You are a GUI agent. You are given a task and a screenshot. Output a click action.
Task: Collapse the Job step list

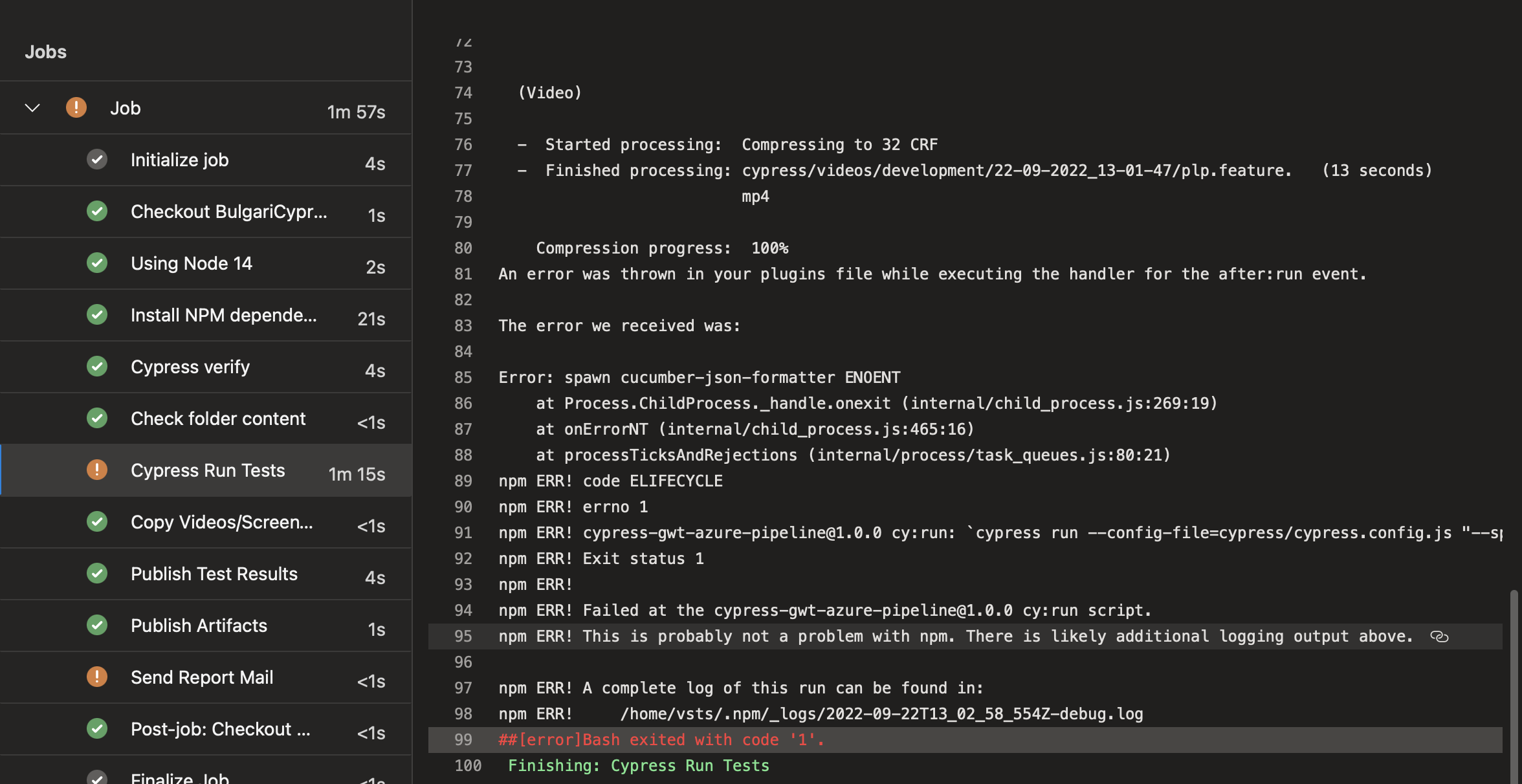pos(32,107)
